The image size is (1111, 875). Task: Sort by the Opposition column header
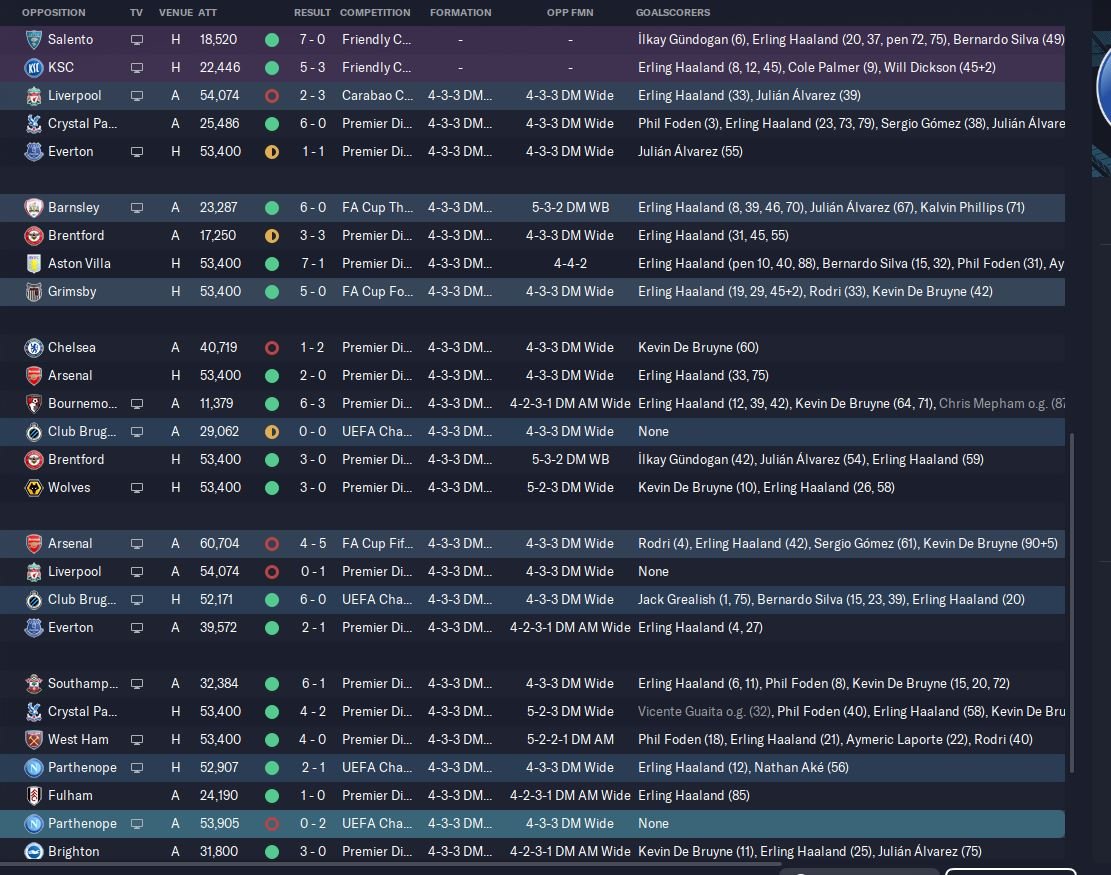tap(54, 13)
